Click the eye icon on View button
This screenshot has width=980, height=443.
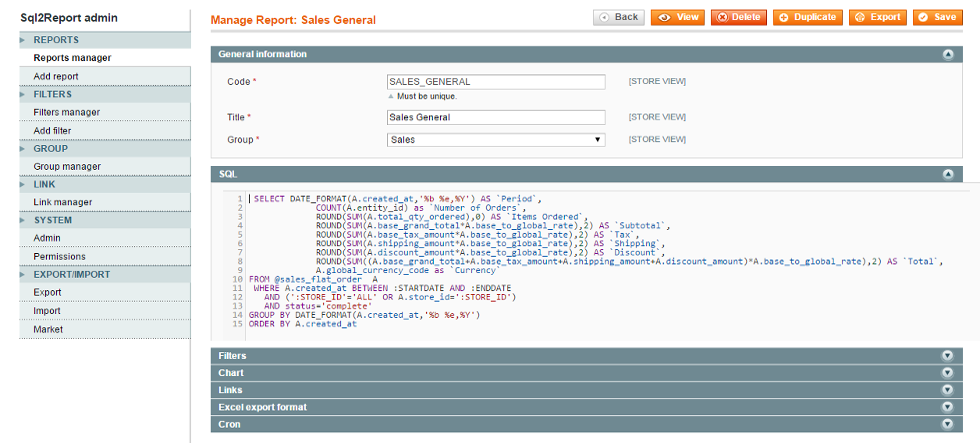pos(664,17)
